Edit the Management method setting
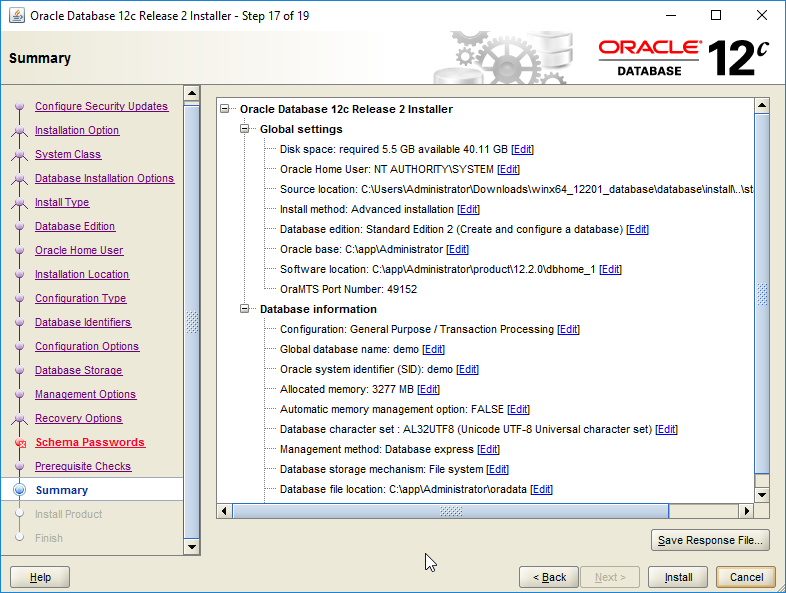 click(x=488, y=450)
